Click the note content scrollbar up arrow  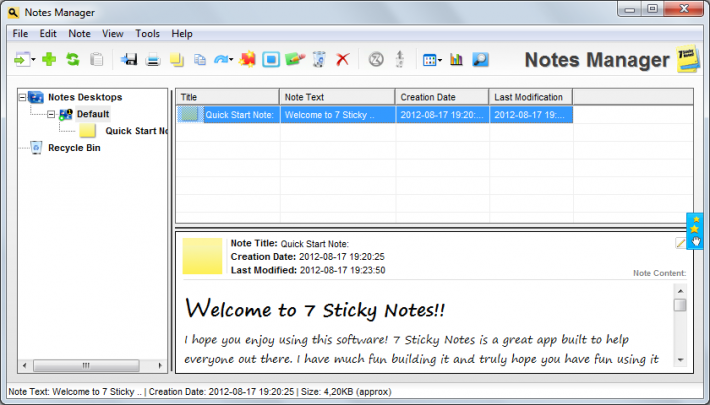pyautogui.click(x=680, y=291)
